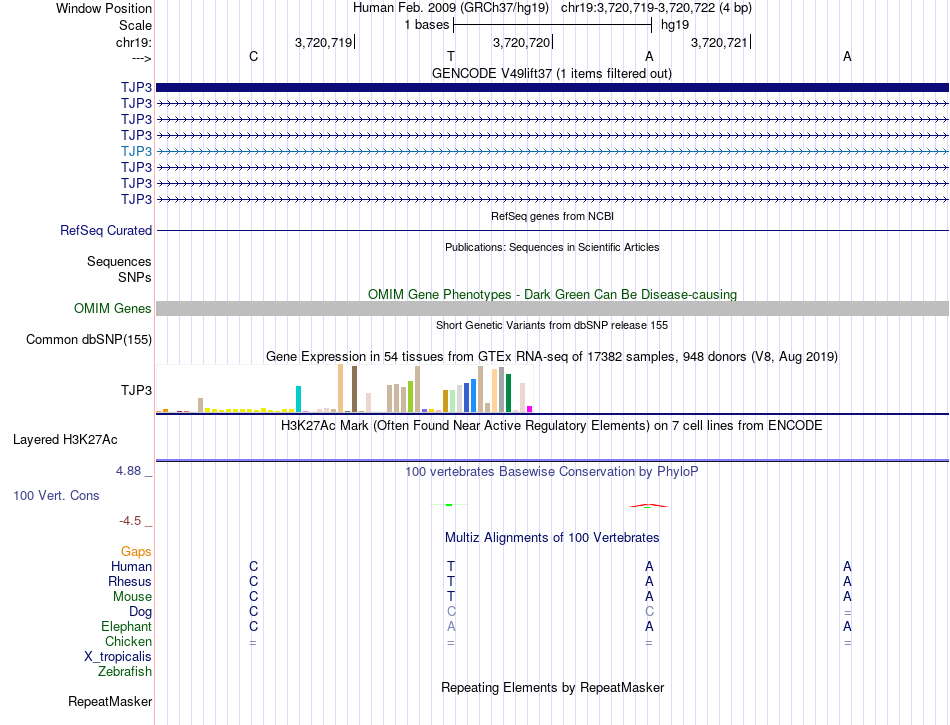Click the gray OMIM Genes bar
Image resolution: width=950 pixels, height=725 pixels.
[552, 309]
